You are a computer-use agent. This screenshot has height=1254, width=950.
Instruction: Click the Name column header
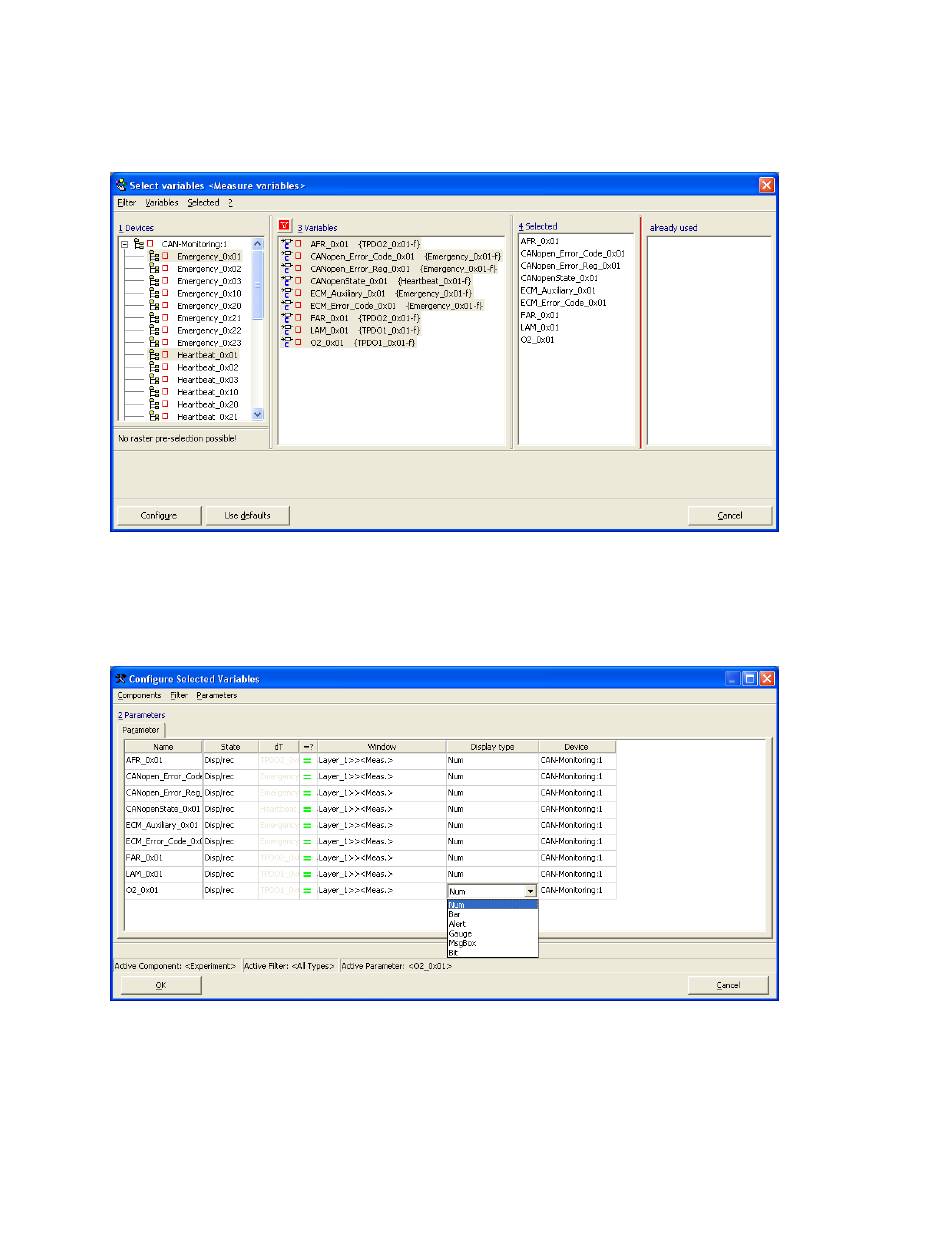click(x=163, y=746)
